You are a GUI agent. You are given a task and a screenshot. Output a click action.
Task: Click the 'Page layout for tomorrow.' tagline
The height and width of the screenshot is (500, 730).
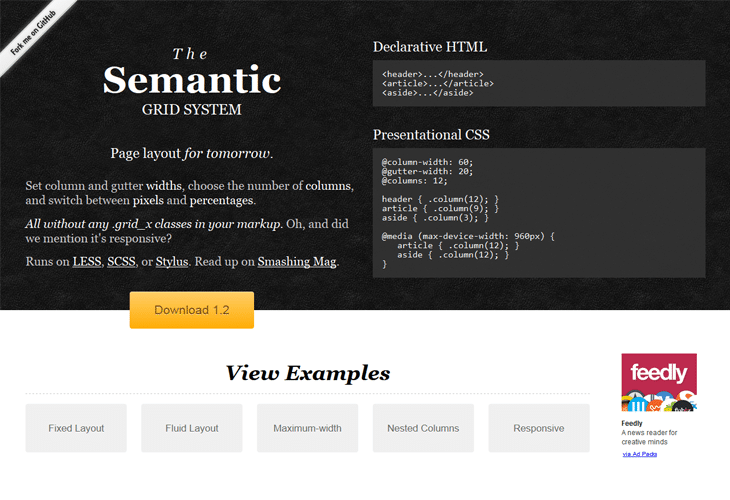[x=192, y=154]
